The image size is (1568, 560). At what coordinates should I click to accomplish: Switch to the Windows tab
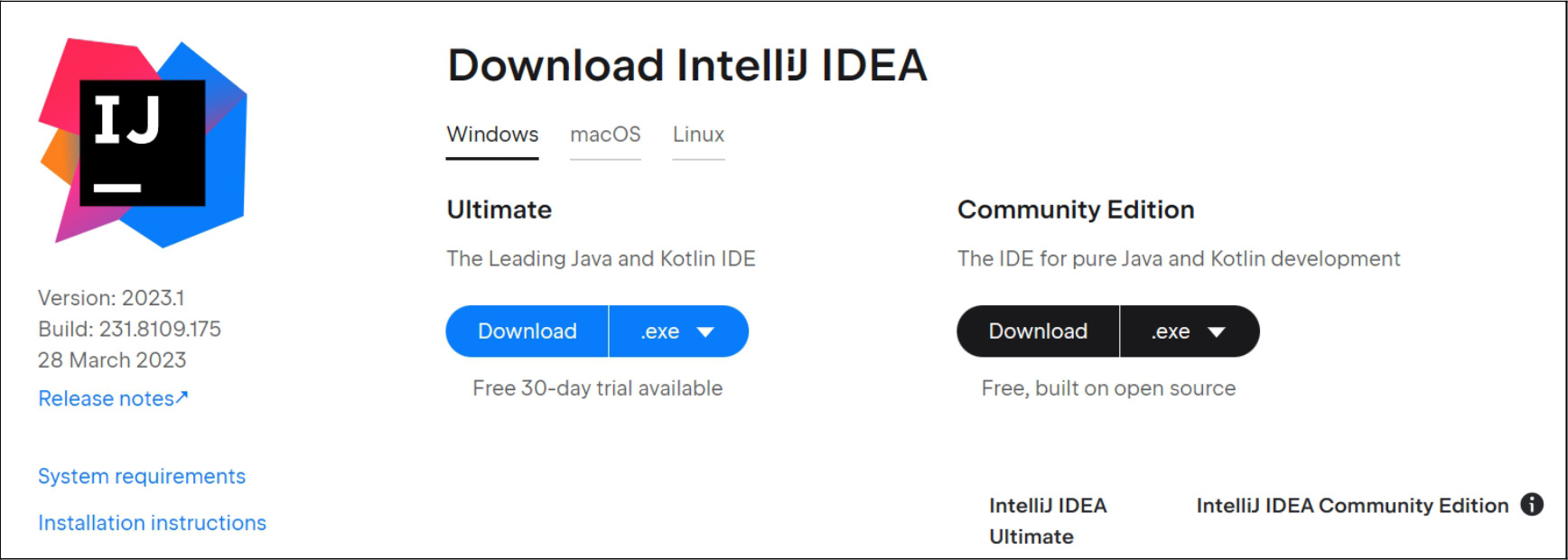(x=492, y=135)
